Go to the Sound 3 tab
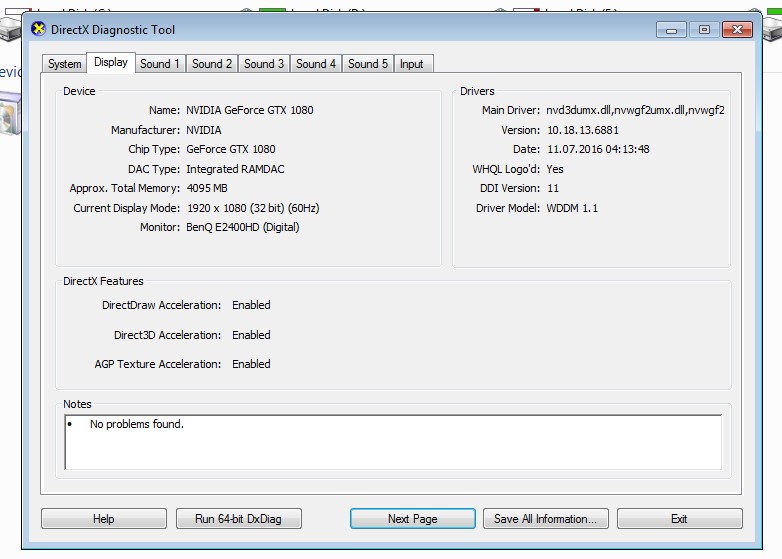This screenshot has height=559, width=782. tap(264, 64)
